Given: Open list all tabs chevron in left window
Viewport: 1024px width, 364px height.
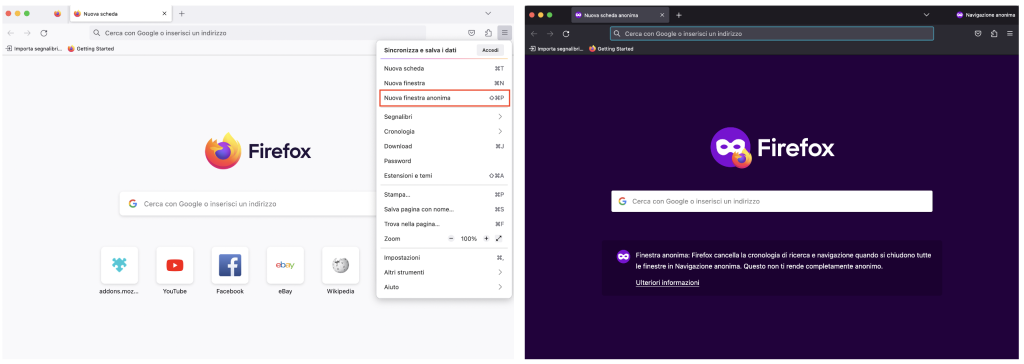Looking at the screenshot, I should 488,14.
